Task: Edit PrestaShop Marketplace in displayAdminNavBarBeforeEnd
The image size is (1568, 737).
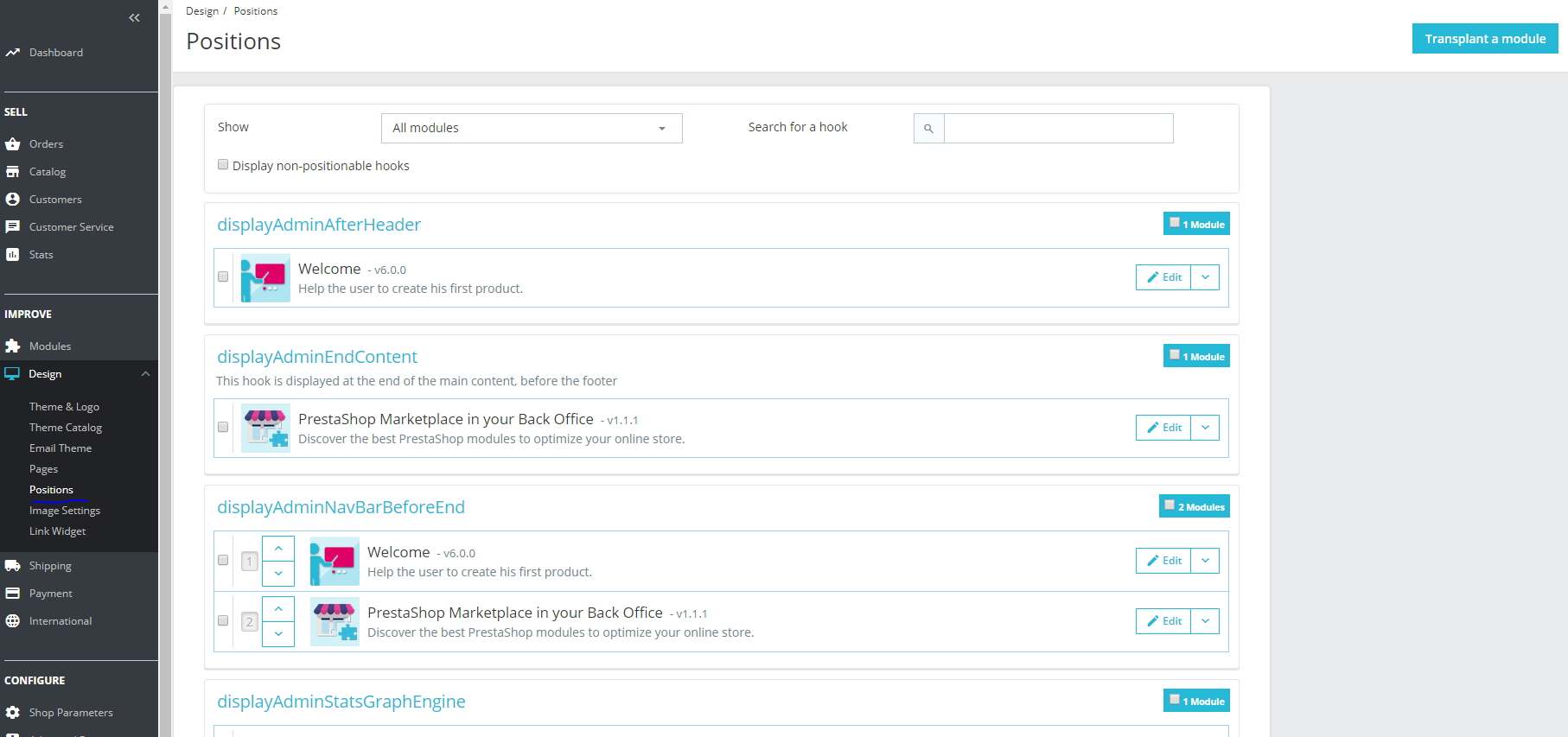Action: click(1163, 621)
